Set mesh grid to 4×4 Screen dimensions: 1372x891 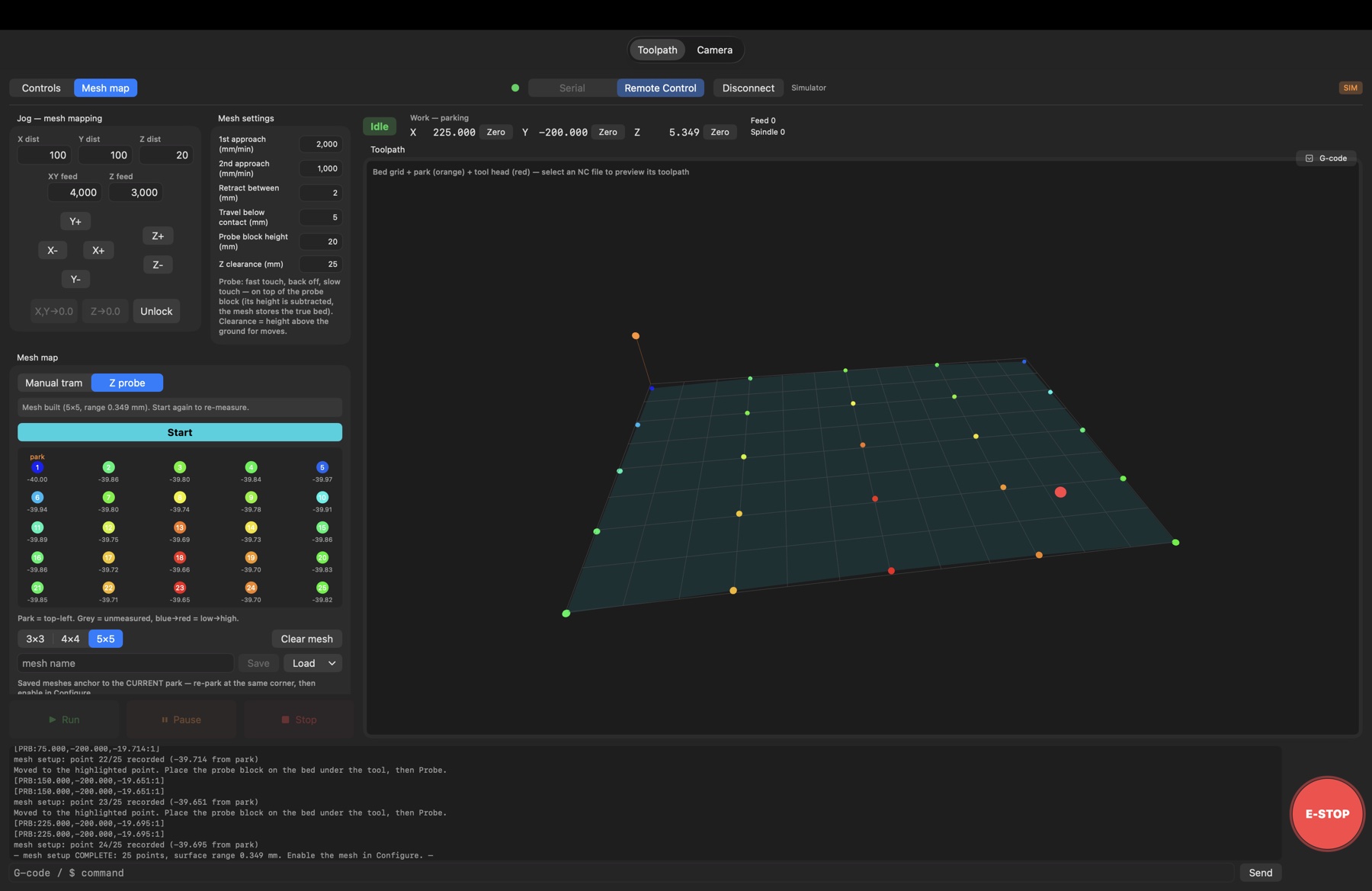[70, 639]
